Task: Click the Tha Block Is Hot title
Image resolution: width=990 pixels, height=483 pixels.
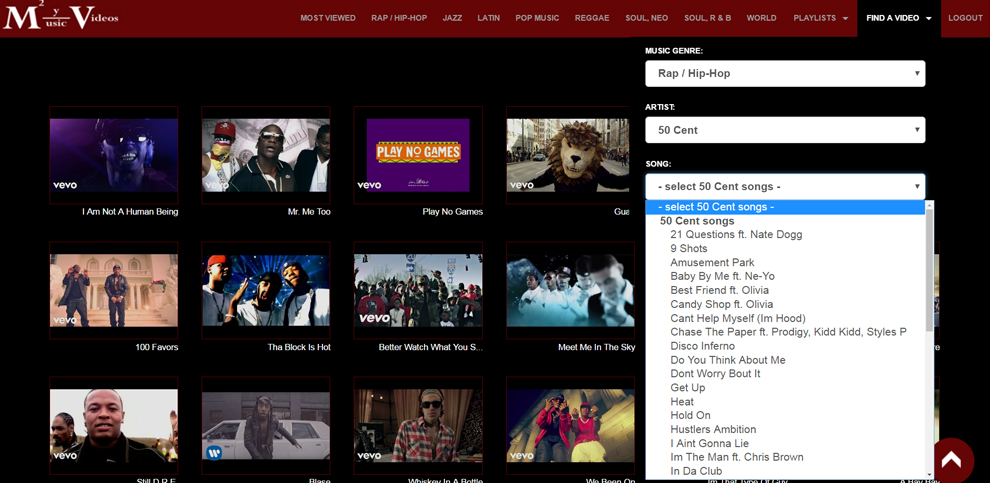Action: tap(299, 347)
